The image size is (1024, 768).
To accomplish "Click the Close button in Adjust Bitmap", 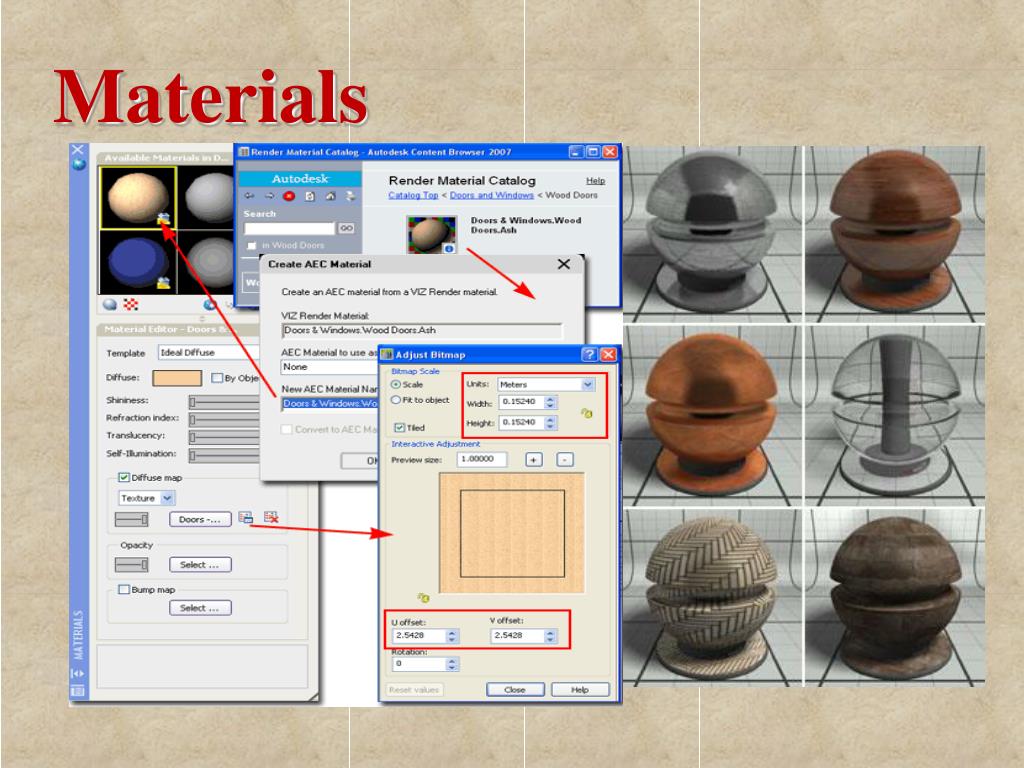I will (x=515, y=690).
